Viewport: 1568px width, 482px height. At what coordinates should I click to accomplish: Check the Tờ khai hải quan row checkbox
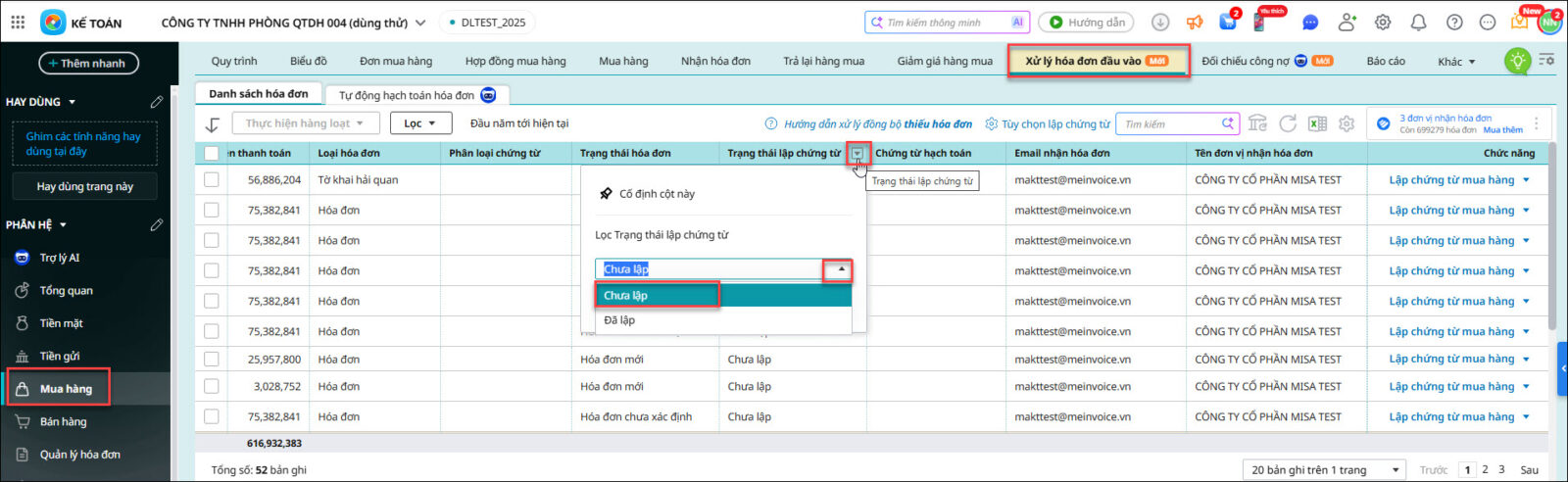(x=212, y=180)
